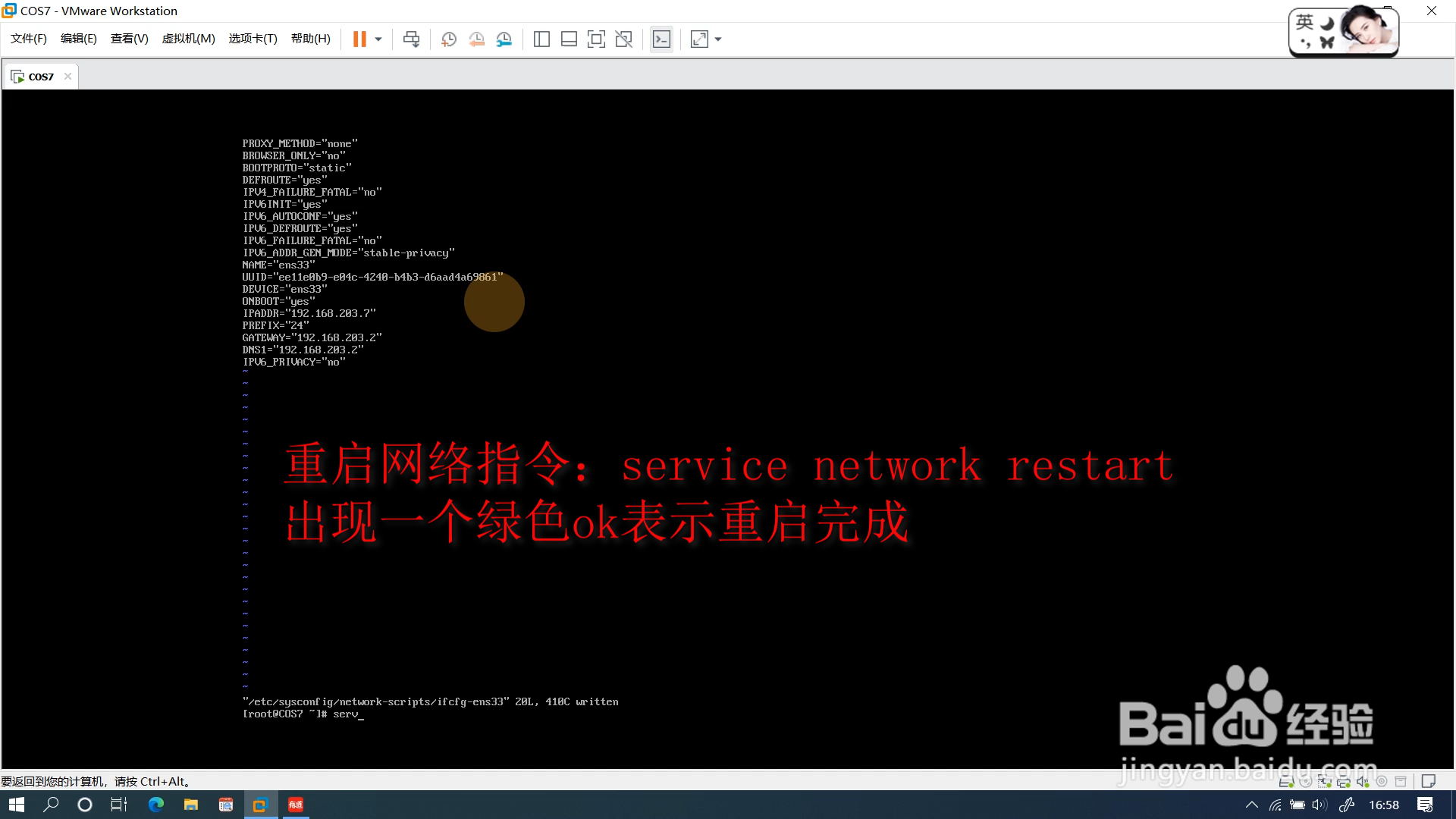The width and height of the screenshot is (1456, 819).
Task: Revert VM to previous snapshot
Action: pos(476,39)
